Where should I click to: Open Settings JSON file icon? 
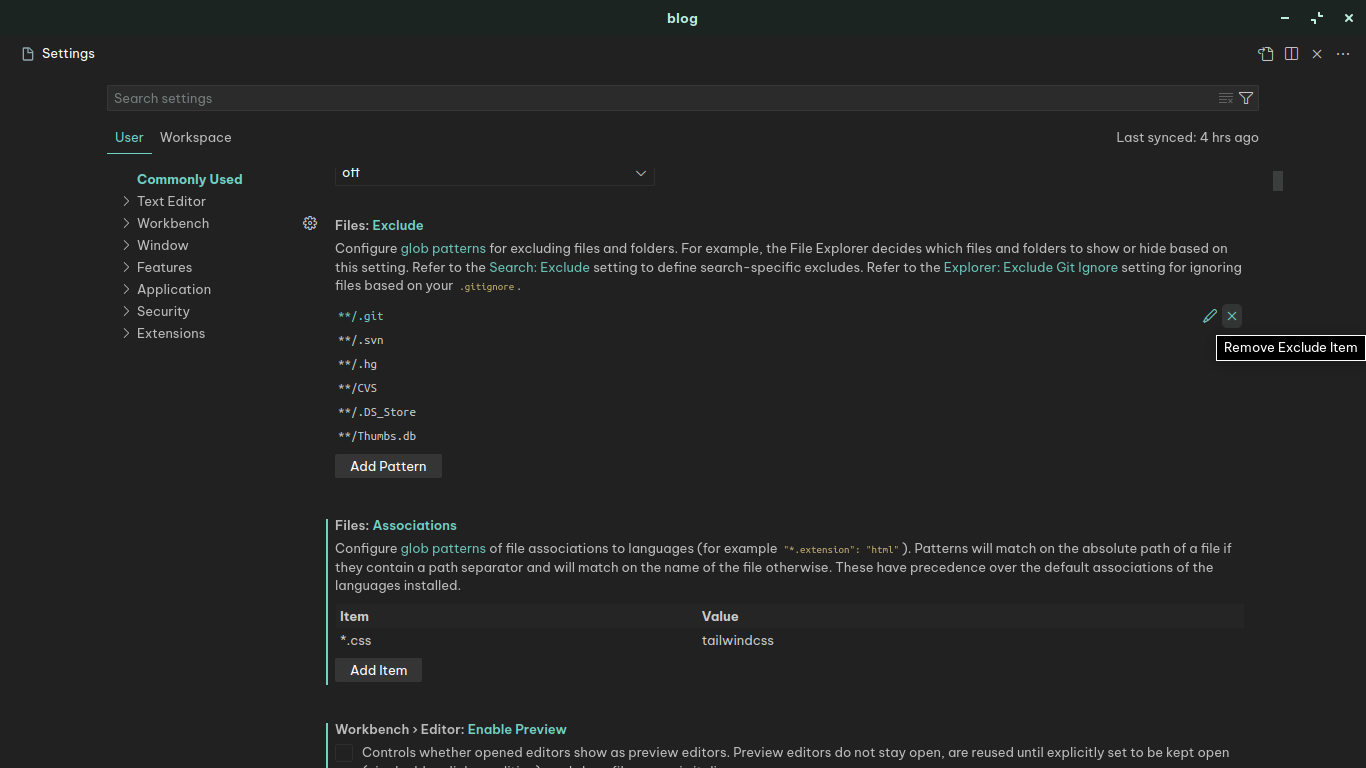point(1266,54)
